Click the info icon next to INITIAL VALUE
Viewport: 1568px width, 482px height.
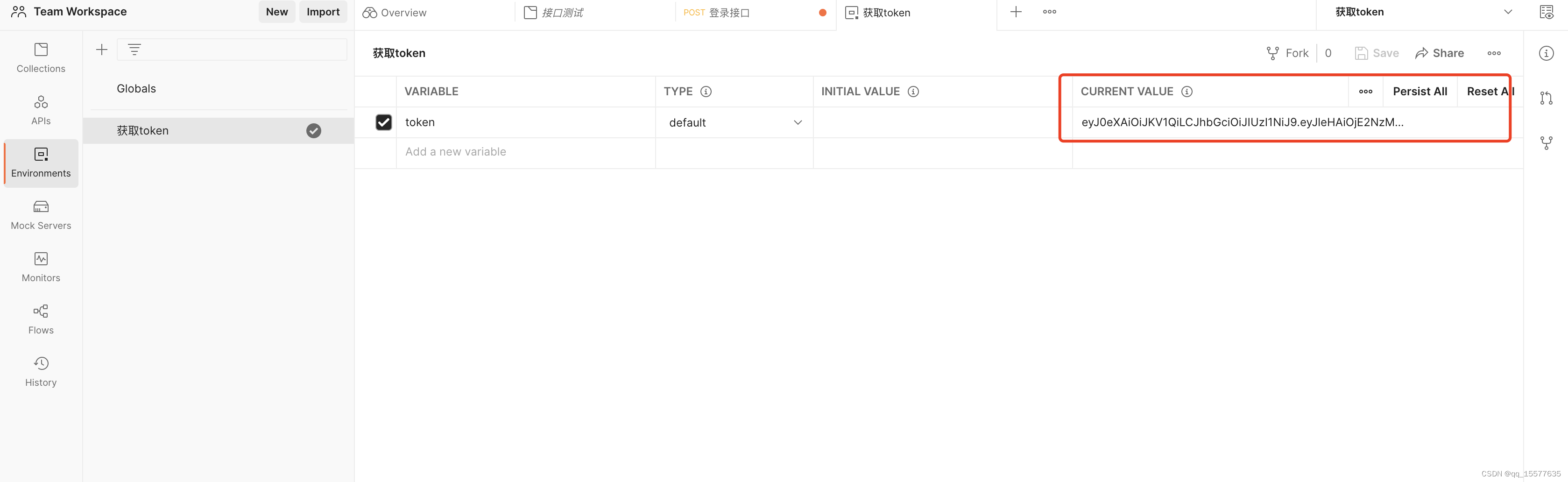913,91
